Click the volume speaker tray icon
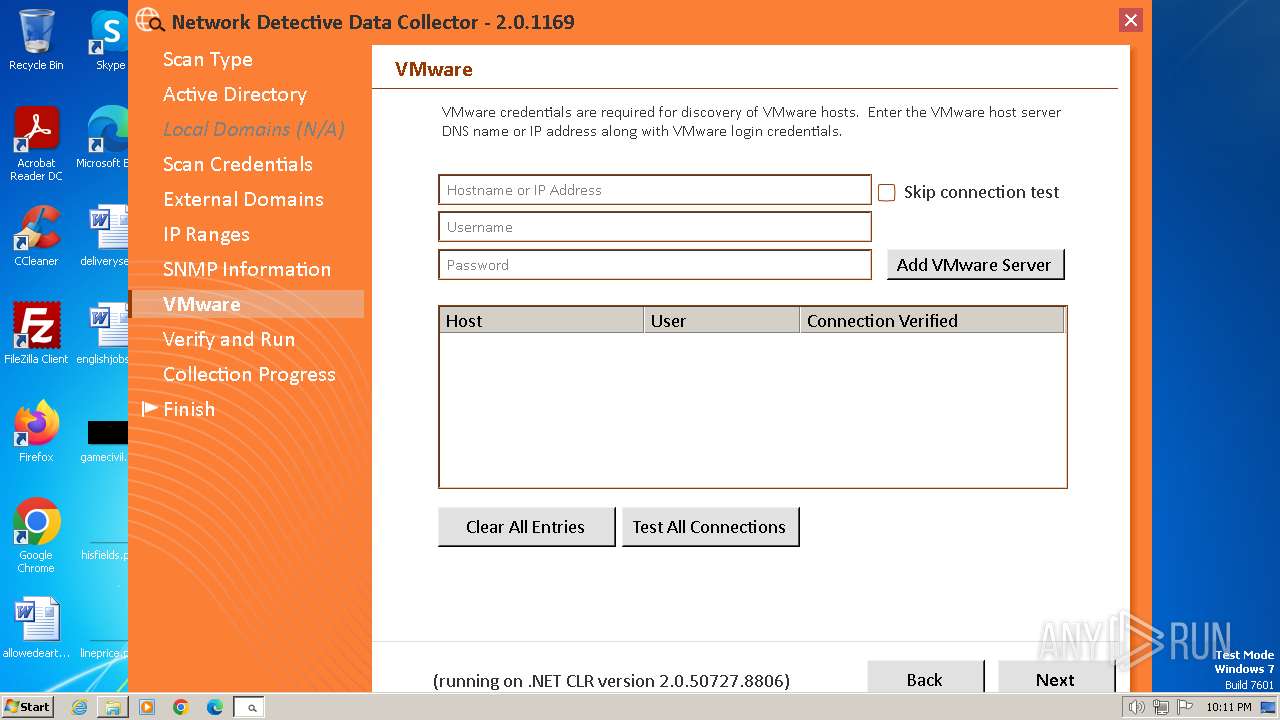The height and width of the screenshot is (720, 1280). (1136, 707)
